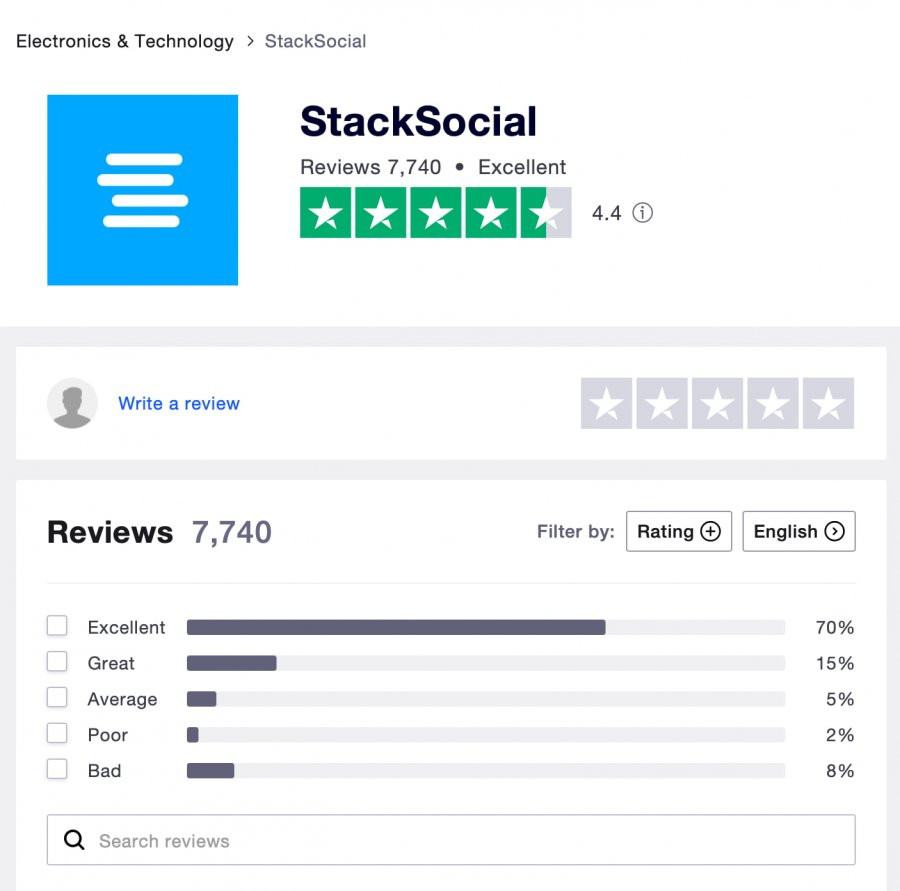Click the StackSocial breadcrumb link
Screen dimensions: 900x891
315,41
